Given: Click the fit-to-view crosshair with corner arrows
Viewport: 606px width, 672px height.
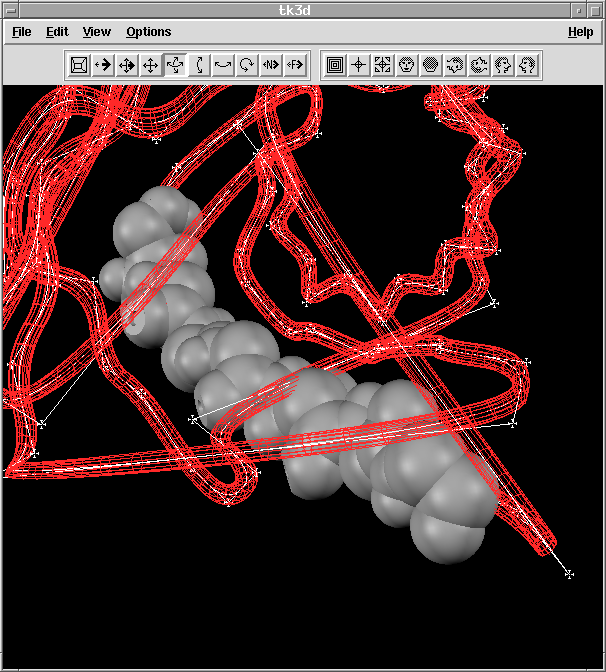Looking at the screenshot, I should [383, 65].
